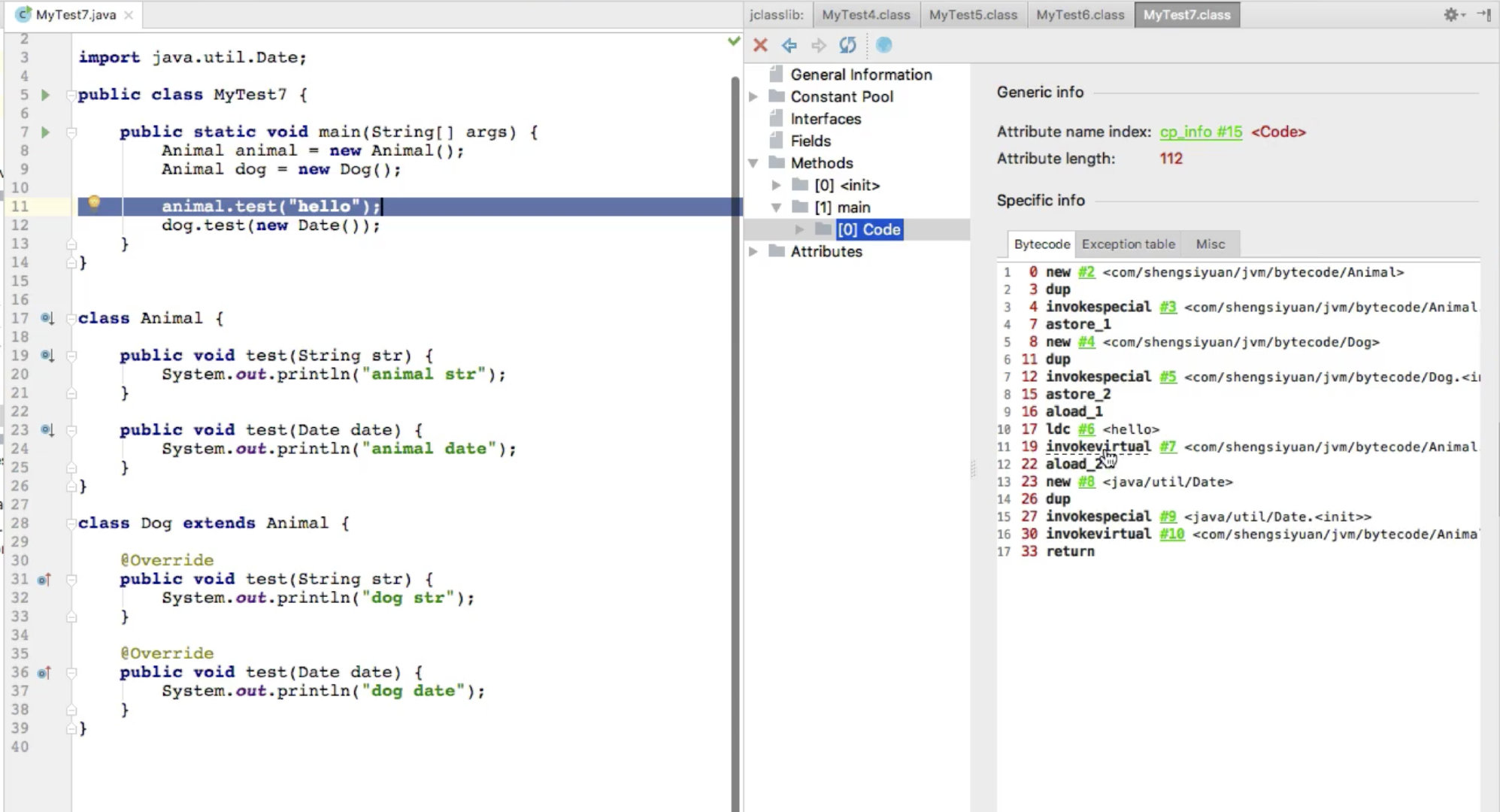Show overriders of Animal test(String) marker
This screenshot has width=1500, height=812.
tap(47, 355)
